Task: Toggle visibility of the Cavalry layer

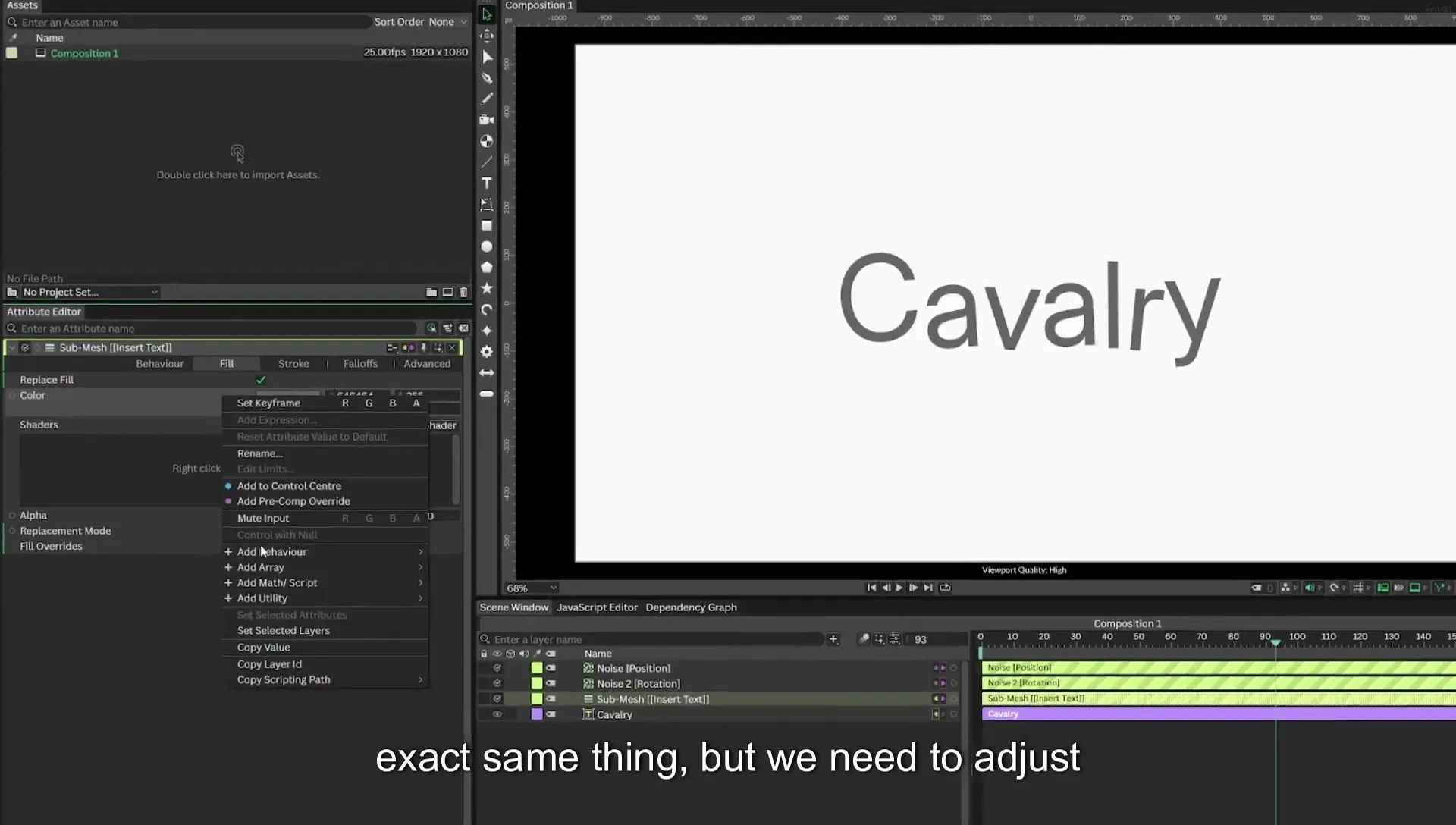Action: click(497, 714)
